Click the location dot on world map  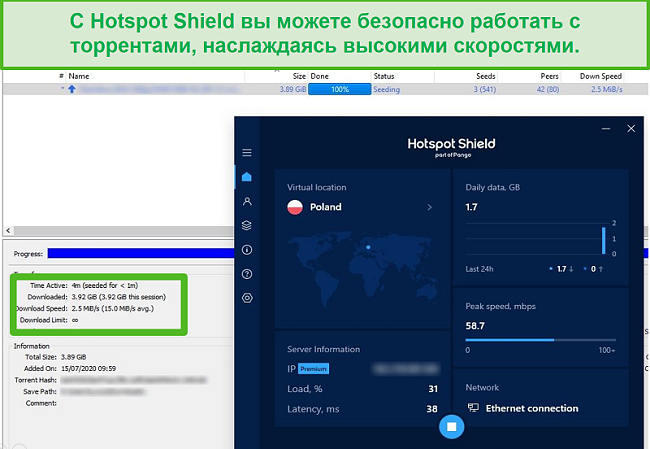click(x=368, y=248)
